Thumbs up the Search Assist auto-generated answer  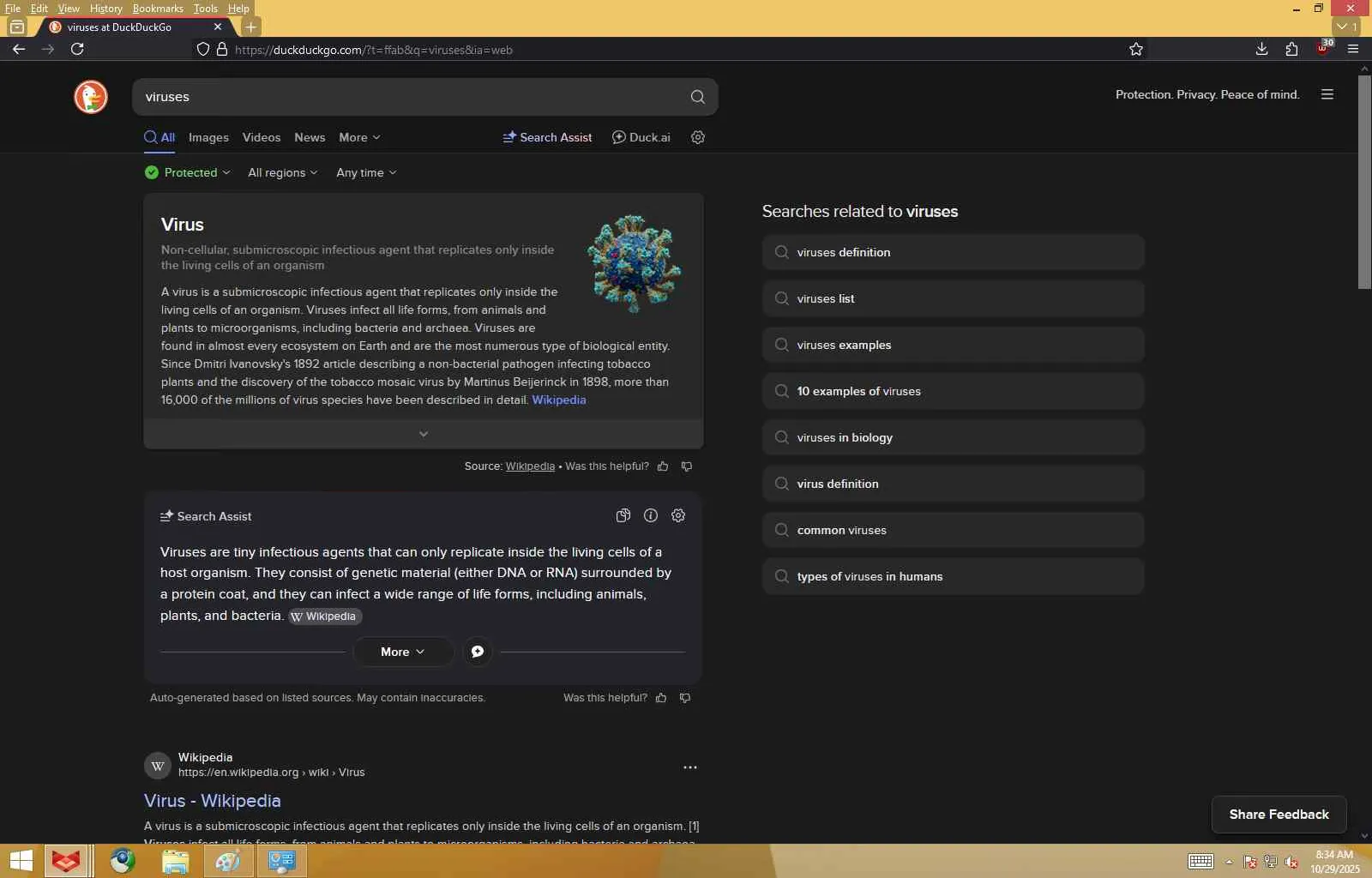pos(661,698)
